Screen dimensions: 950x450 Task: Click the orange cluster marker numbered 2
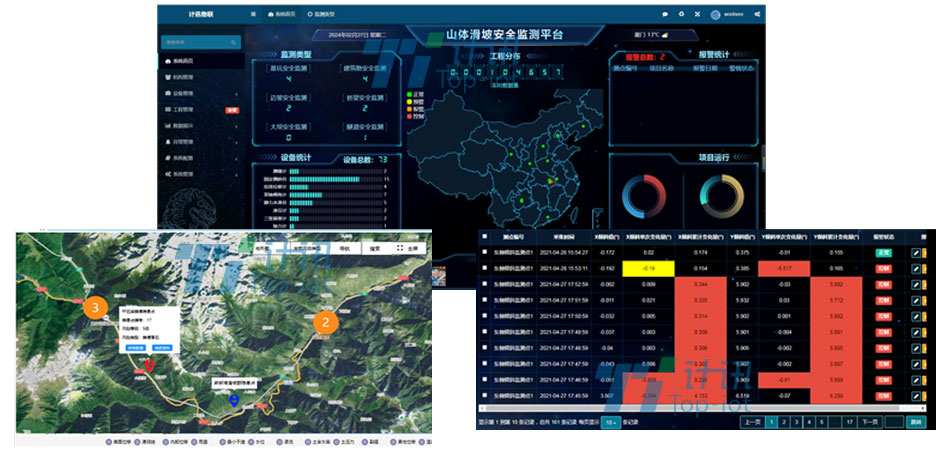pyautogui.click(x=325, y=323)
